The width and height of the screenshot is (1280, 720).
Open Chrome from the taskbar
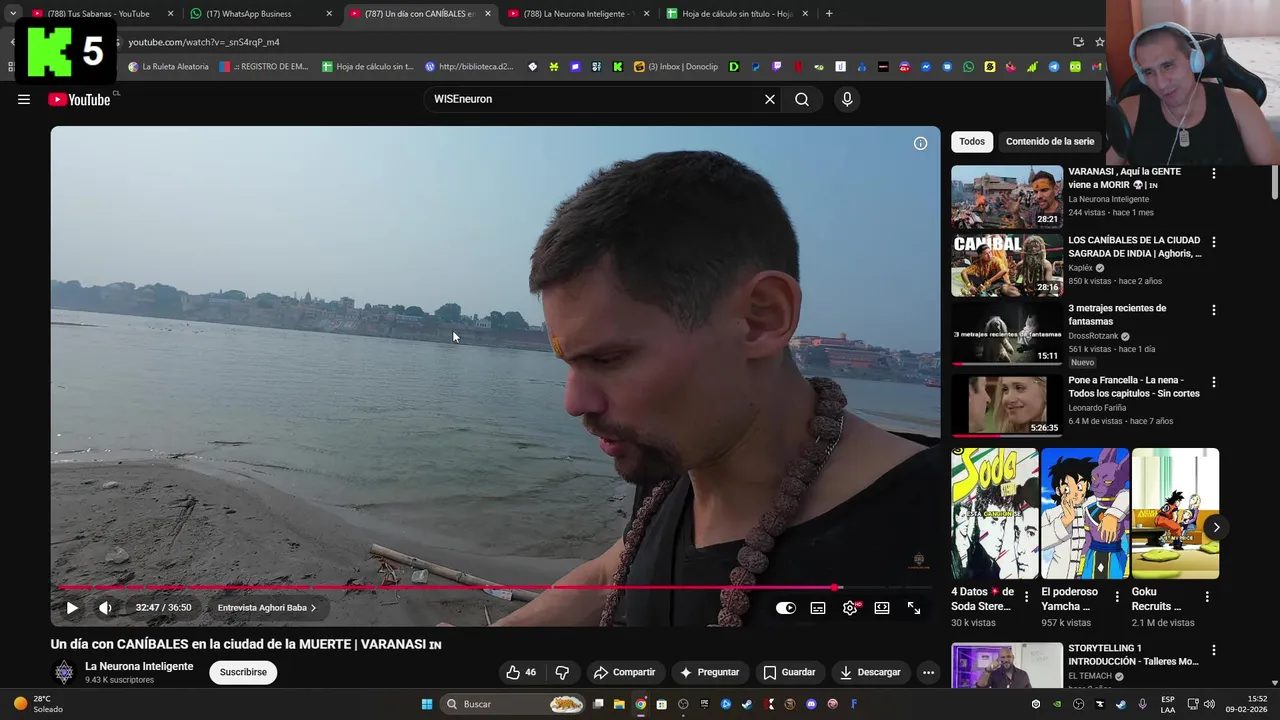[640, 704]
